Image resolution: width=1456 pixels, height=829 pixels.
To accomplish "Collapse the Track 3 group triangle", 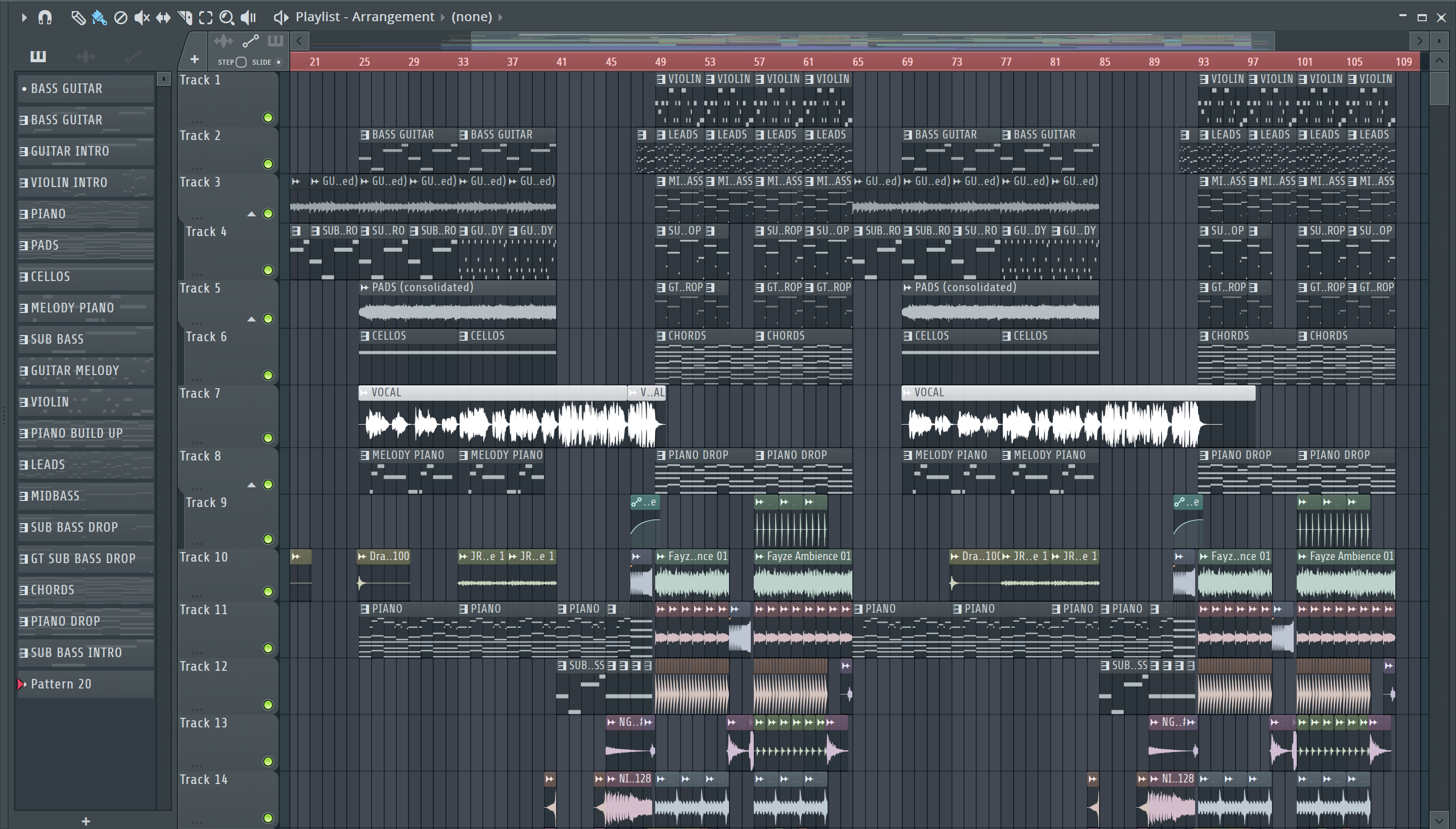I will tap(251, 214).
